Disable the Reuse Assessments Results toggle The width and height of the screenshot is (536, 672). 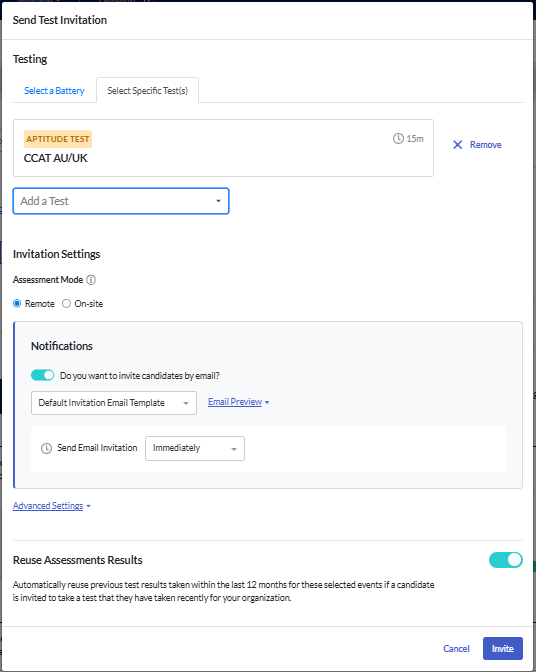[506, 560]
